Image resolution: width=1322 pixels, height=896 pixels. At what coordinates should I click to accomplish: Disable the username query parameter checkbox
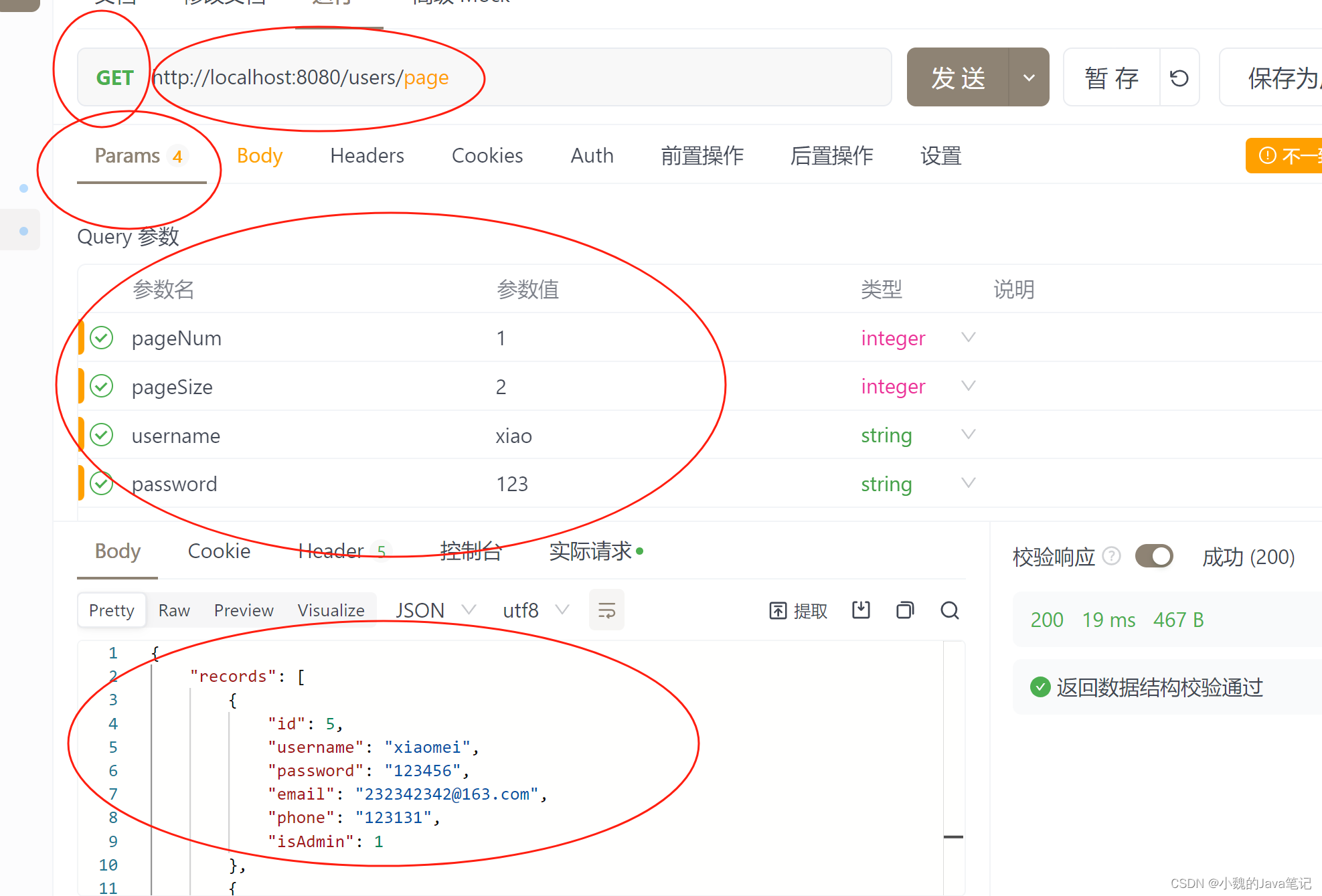[x=101, y=435]
